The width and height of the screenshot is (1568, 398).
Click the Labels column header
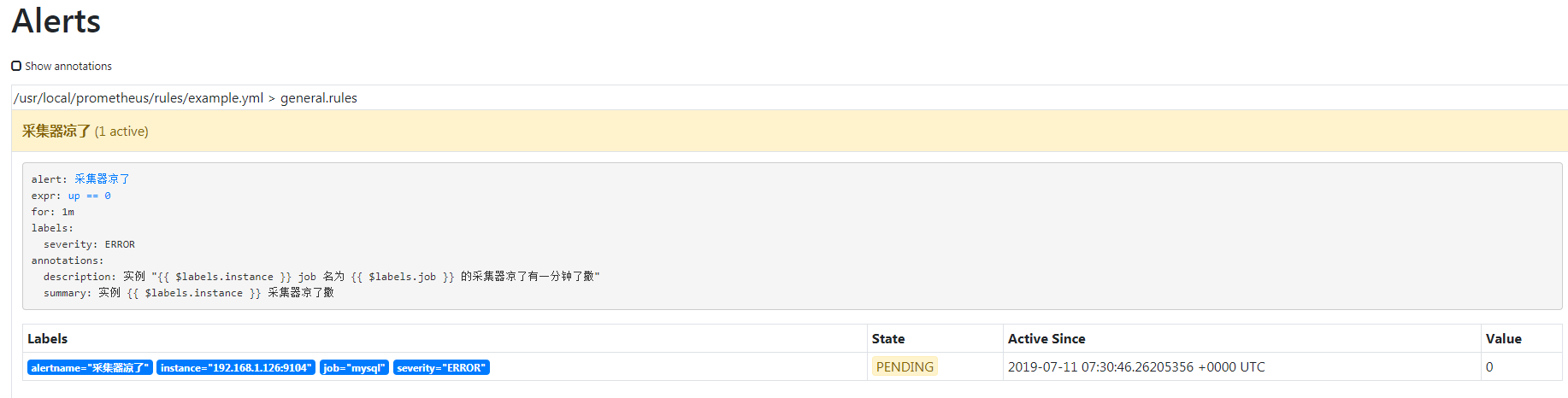coord(48,339)
